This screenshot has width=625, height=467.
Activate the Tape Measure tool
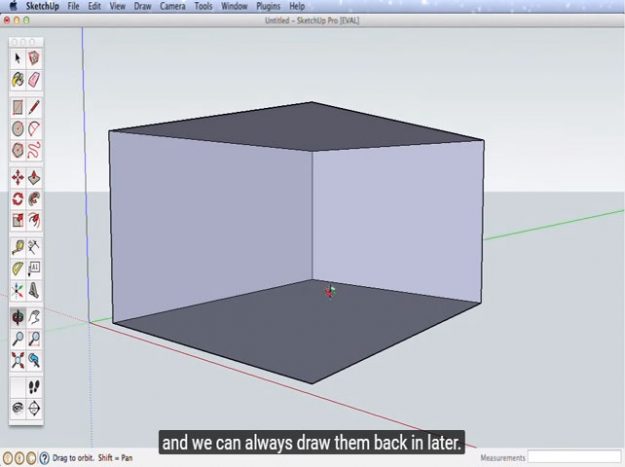click(18, 246)
